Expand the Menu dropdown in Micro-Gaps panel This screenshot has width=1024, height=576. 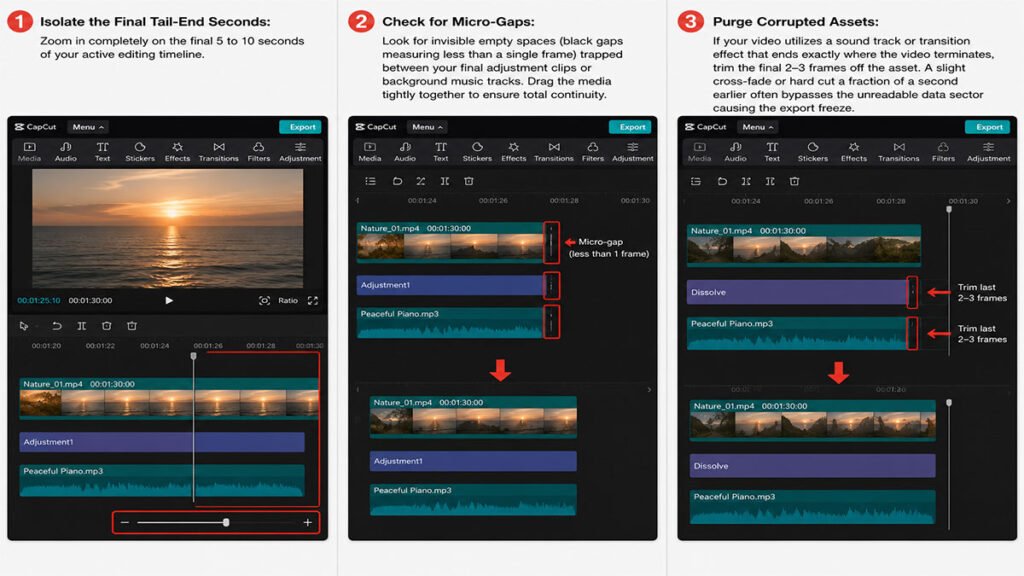427,127
